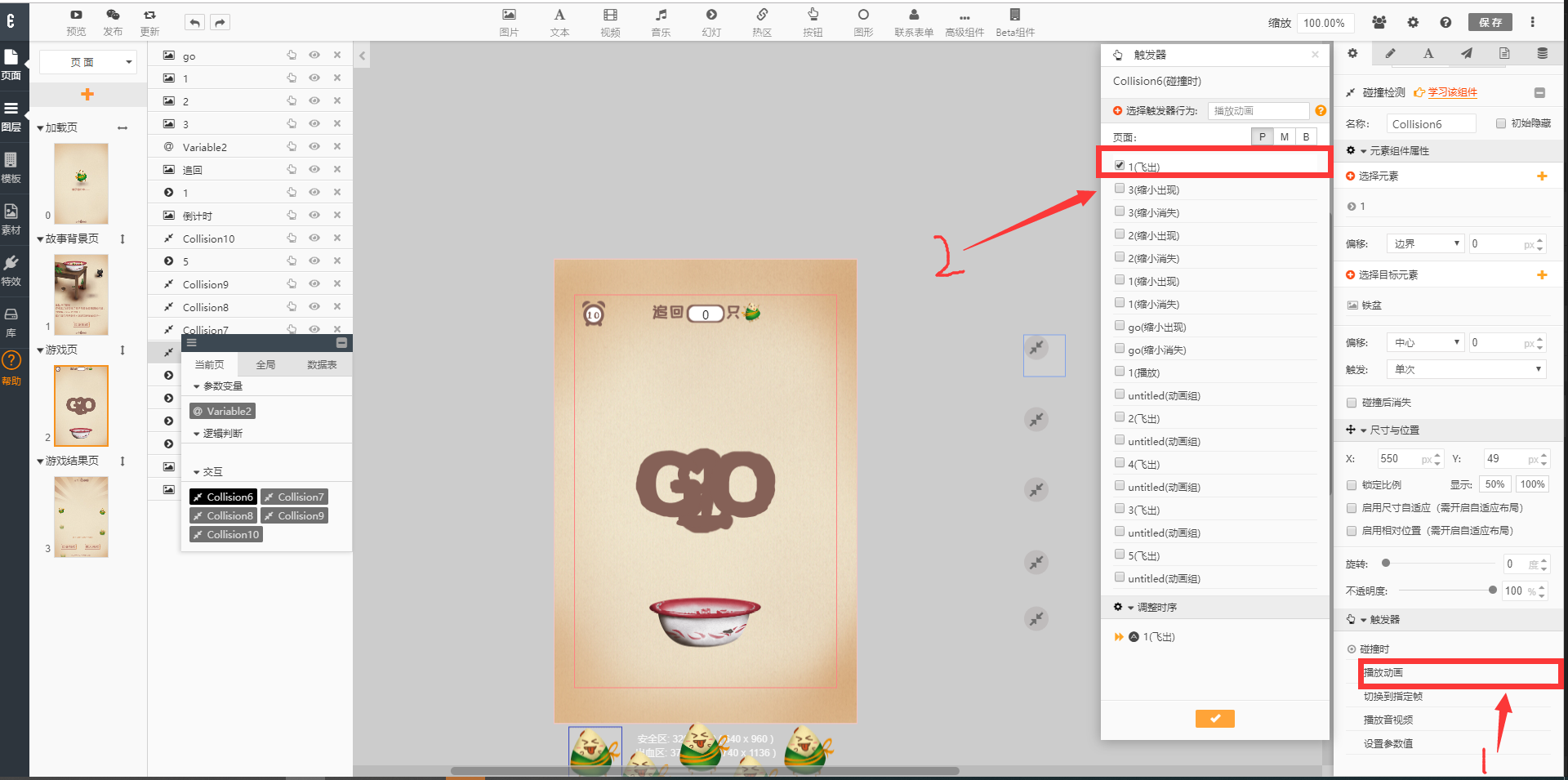Collapse the 调整时序 section
Image resolution: width=1568 pixels, height=780 pixels.
click(1131, 608)
